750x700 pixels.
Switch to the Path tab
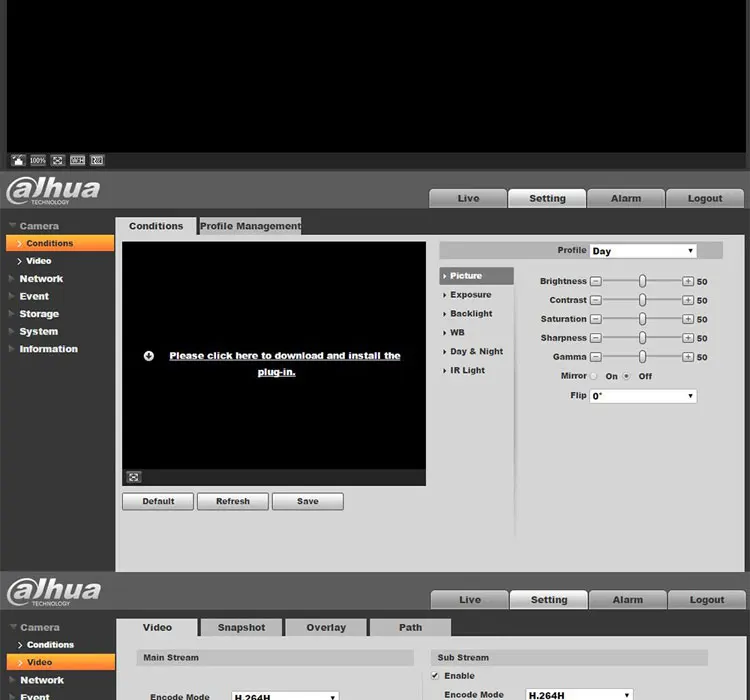click(x=410, y=627)
